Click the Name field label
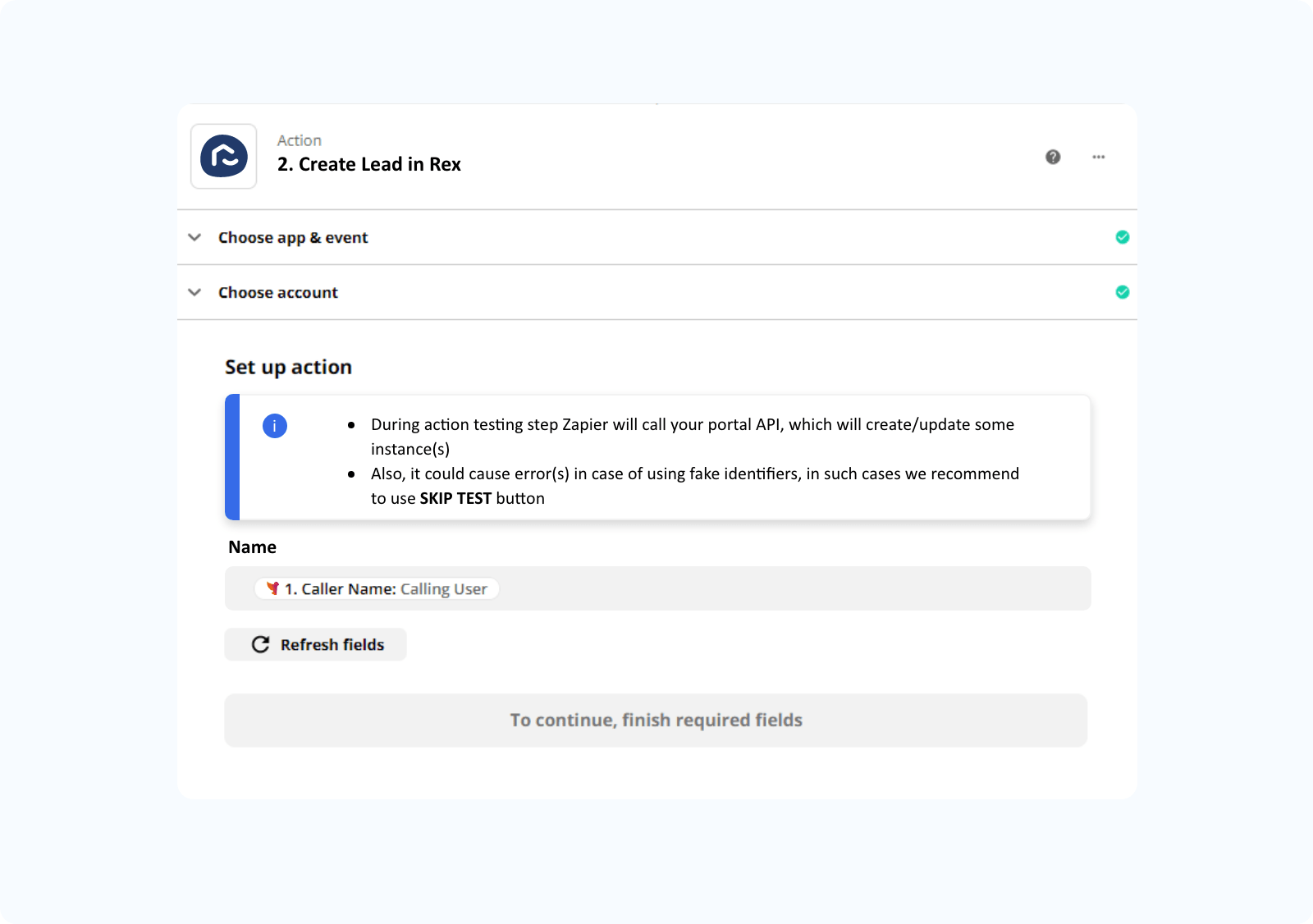1313x924 pixels. (252, 547)
